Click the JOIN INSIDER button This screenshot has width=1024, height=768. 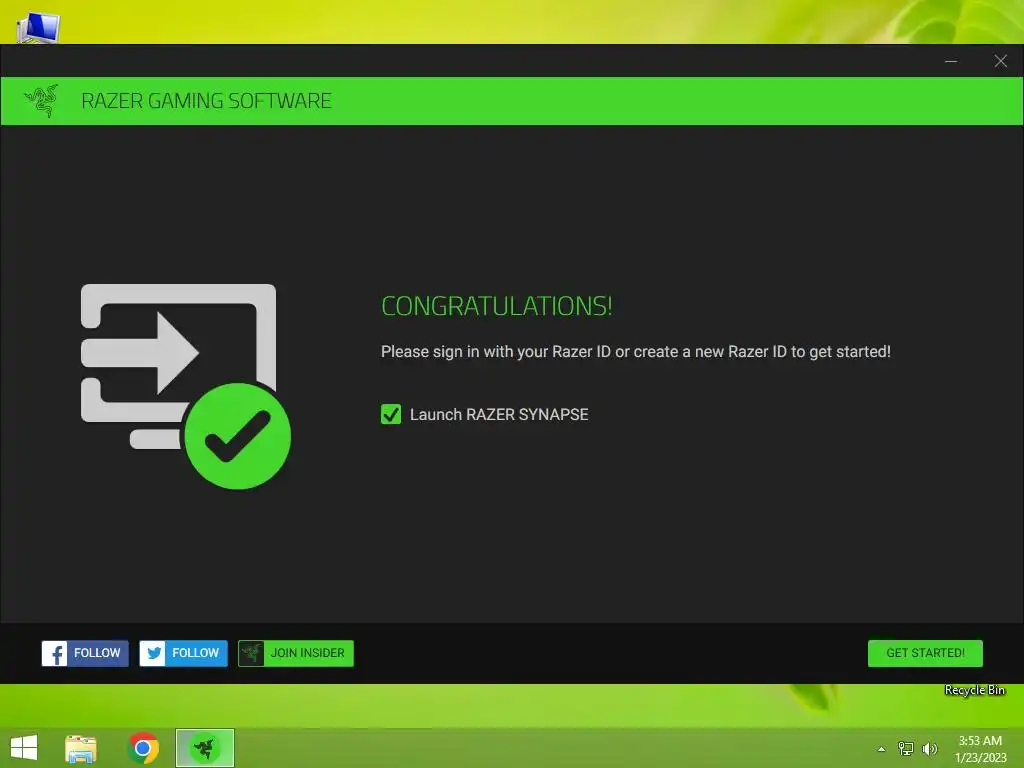click(296, 653)
